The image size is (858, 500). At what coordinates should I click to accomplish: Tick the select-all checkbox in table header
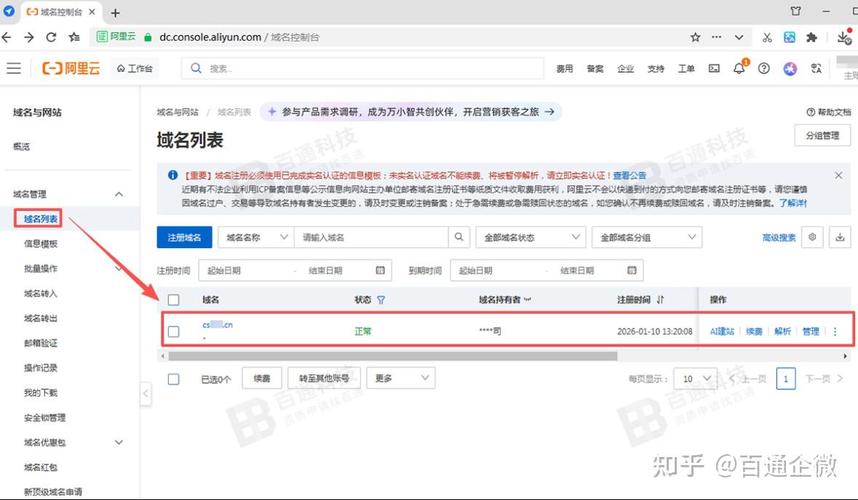pyautogui.click(x=173, y=300)
